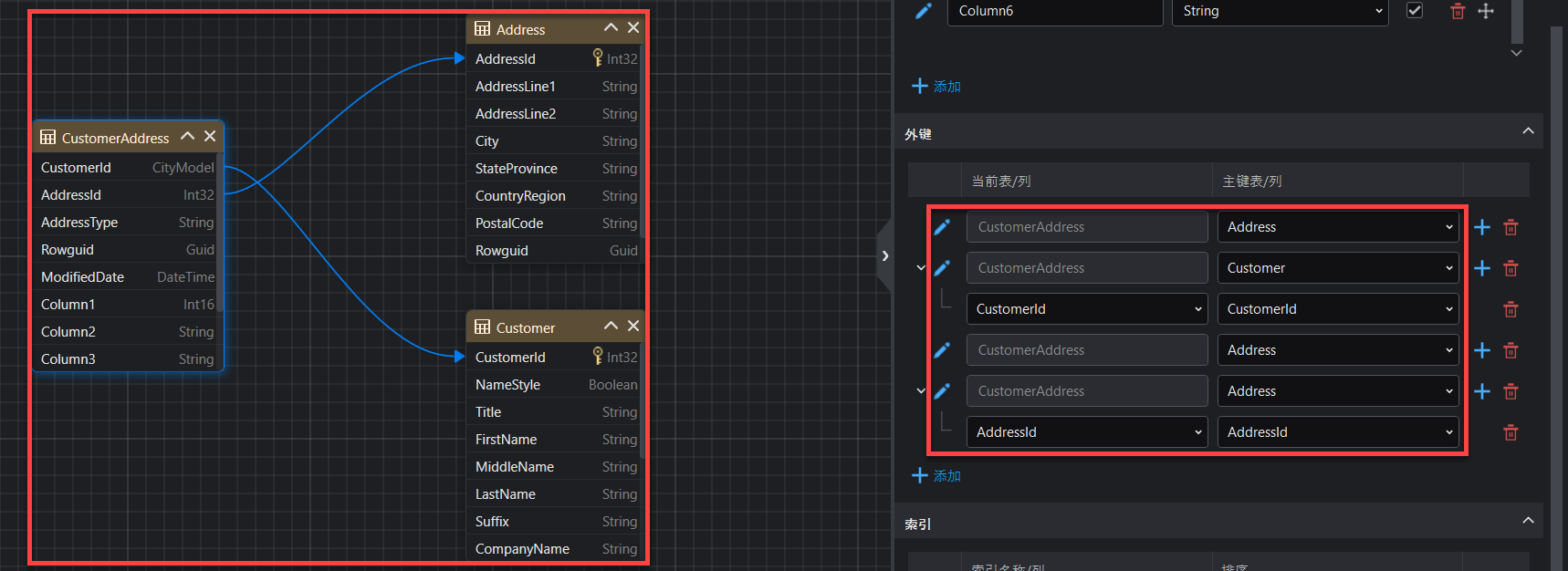Remove the Customer table from diagram
This screenshot has height=571, width=1568.
633,327
